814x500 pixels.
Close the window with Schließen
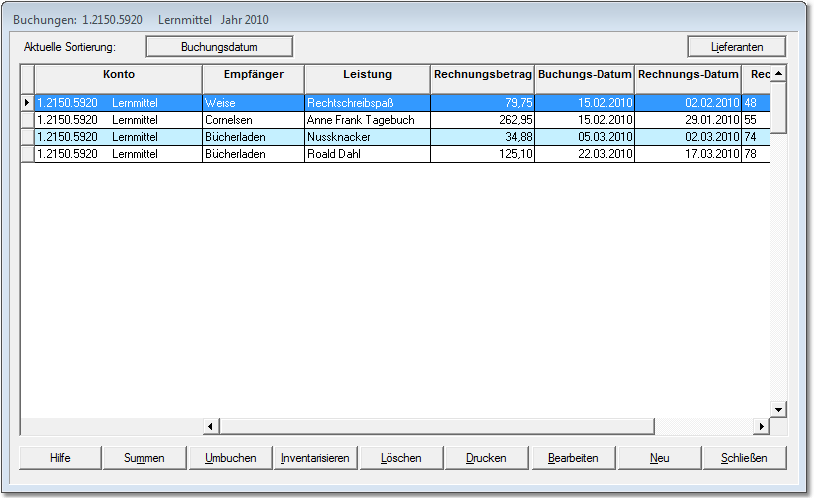click(x=744, y=458)
